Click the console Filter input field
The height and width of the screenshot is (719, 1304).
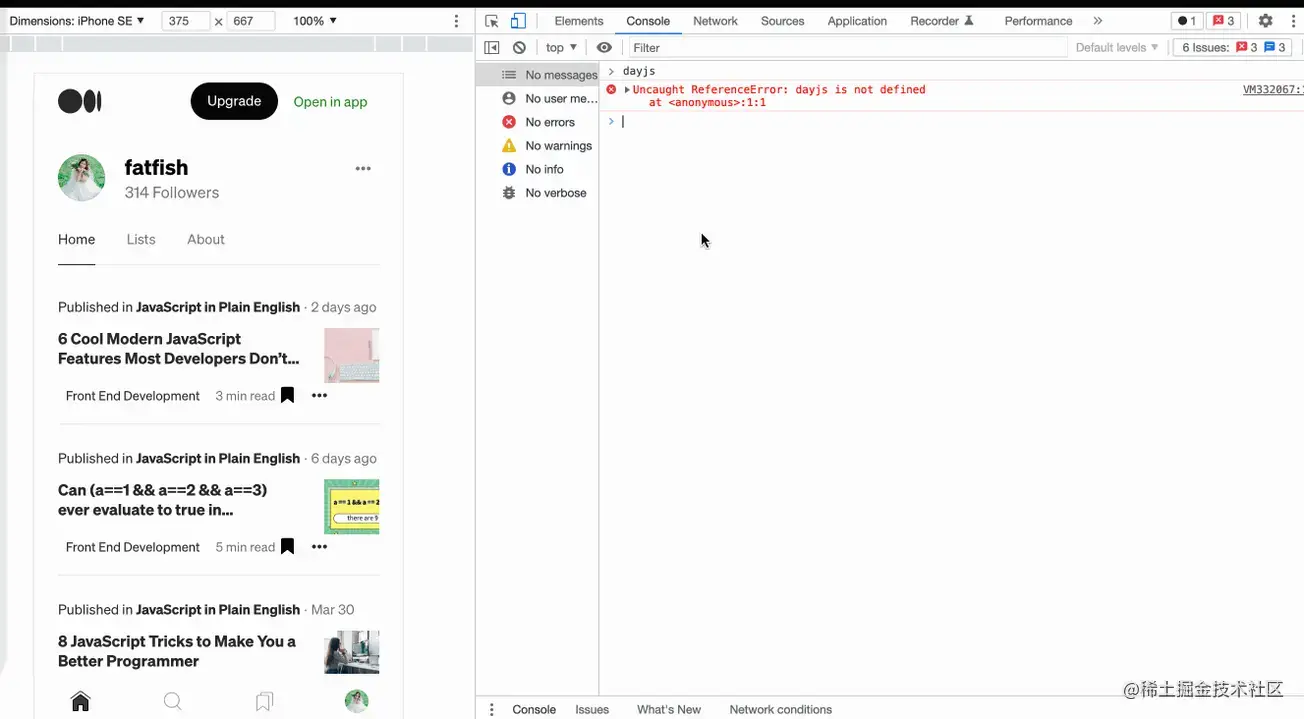click(x=847, y=47)
